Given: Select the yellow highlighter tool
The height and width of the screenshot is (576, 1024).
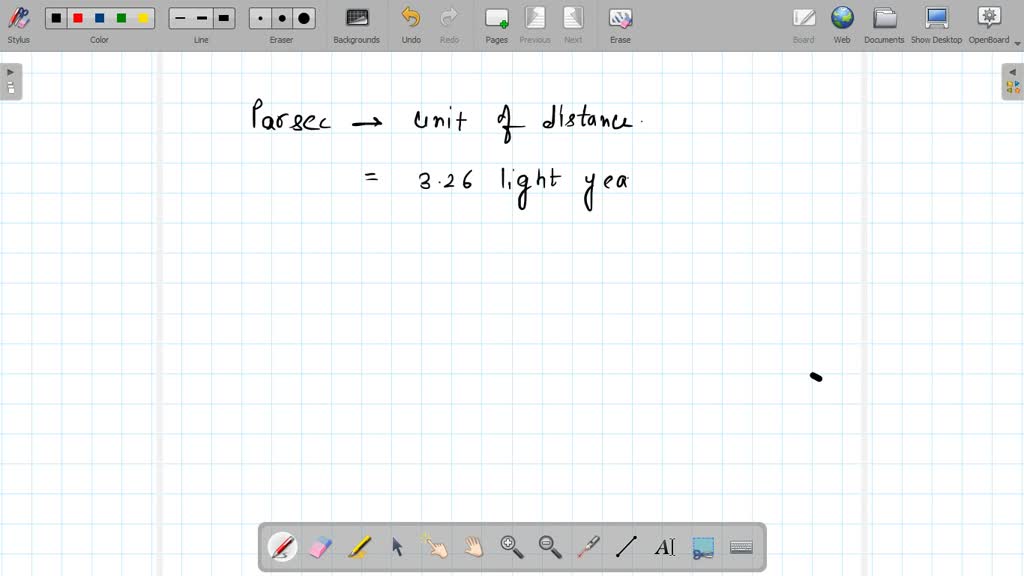Looking at the screenshot, I should [x=359, y=546].
